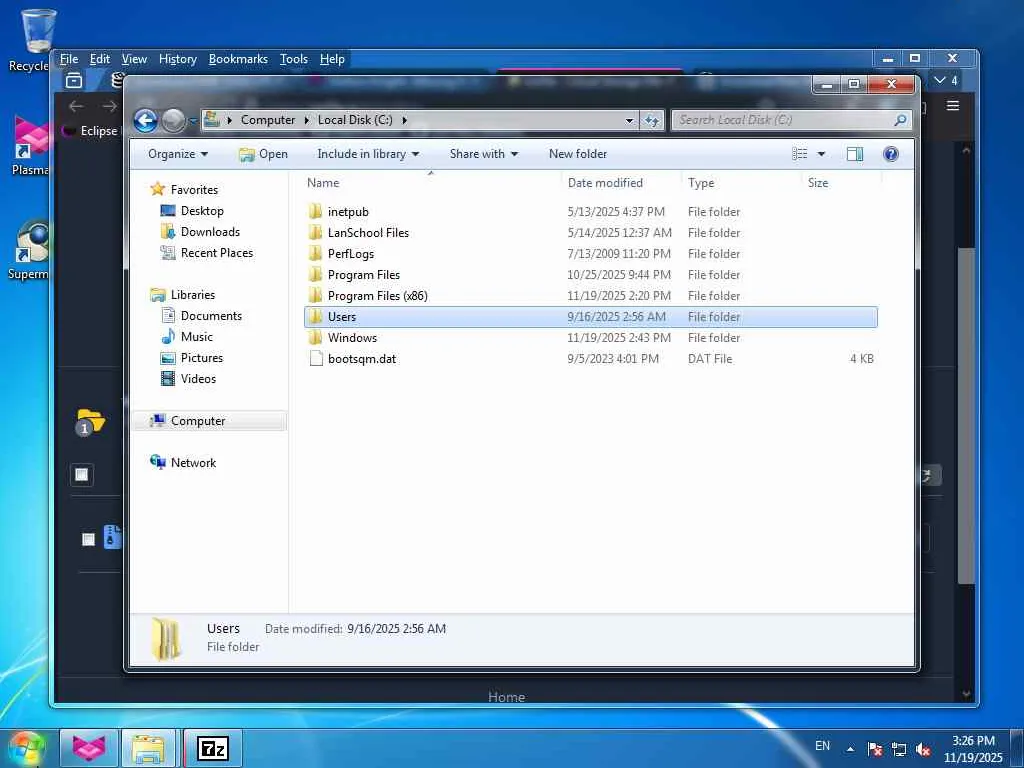Image resolution: width=1024 pixels, height=768 pixels.
Task: Tick the upper checkbox in browser page
Action: 82,475
